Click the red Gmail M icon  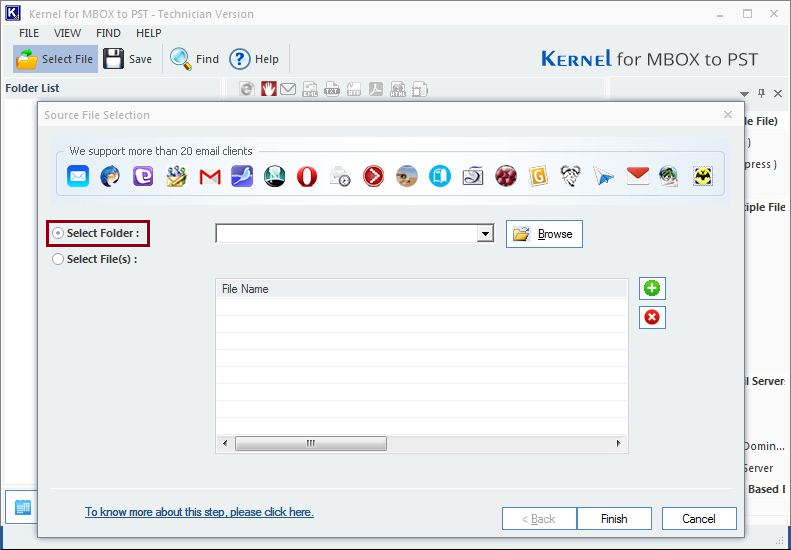pyautogui.click(x=210, y=177)
